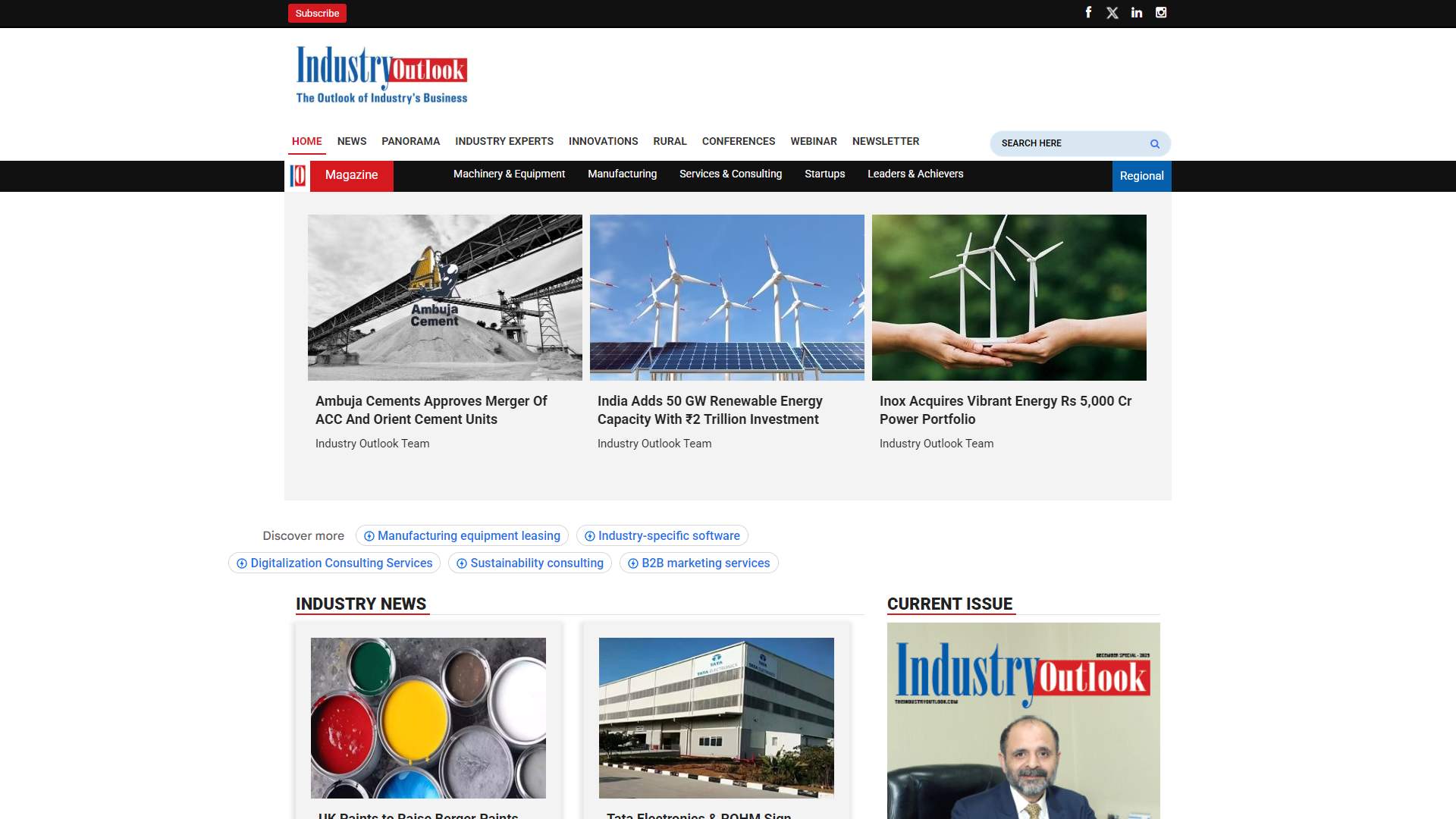Open the Inox Acquires Vibrant Energy headline

tap(1006, 409)
